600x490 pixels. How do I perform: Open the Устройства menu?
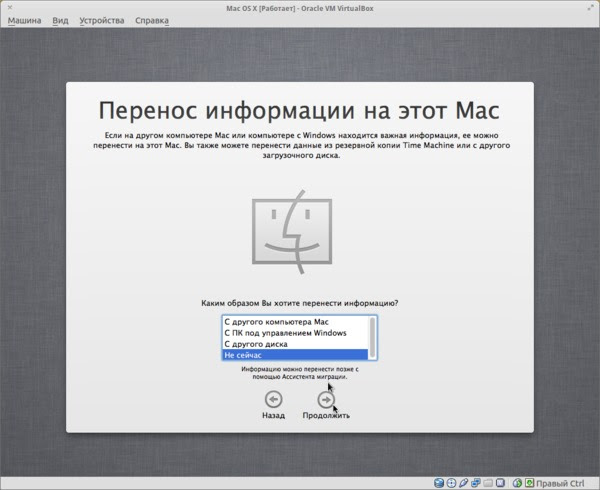click(102, 21)
